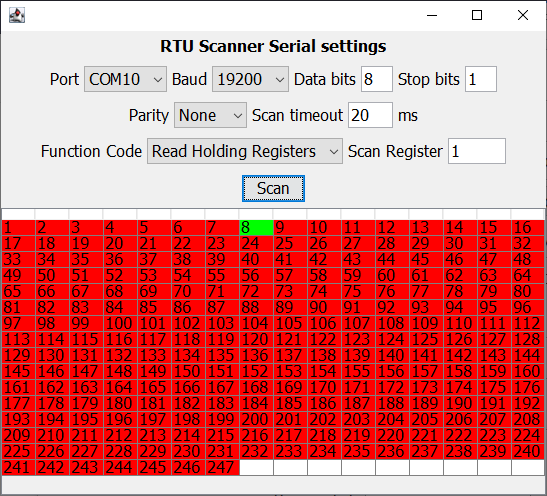The height and width of the screenshot is (496, 547).
Task: Open the Port COM10 dropdown
Action: tap(125, 79)
